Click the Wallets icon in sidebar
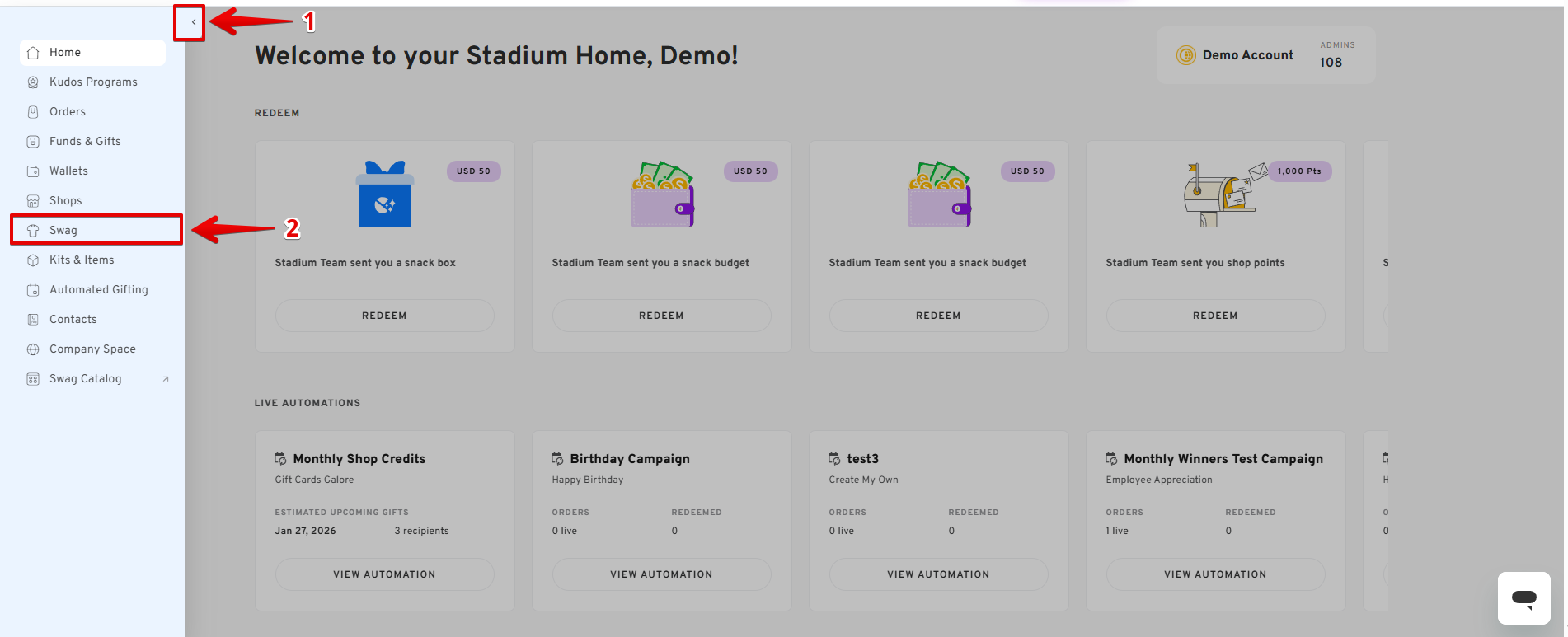 [33, 171]
